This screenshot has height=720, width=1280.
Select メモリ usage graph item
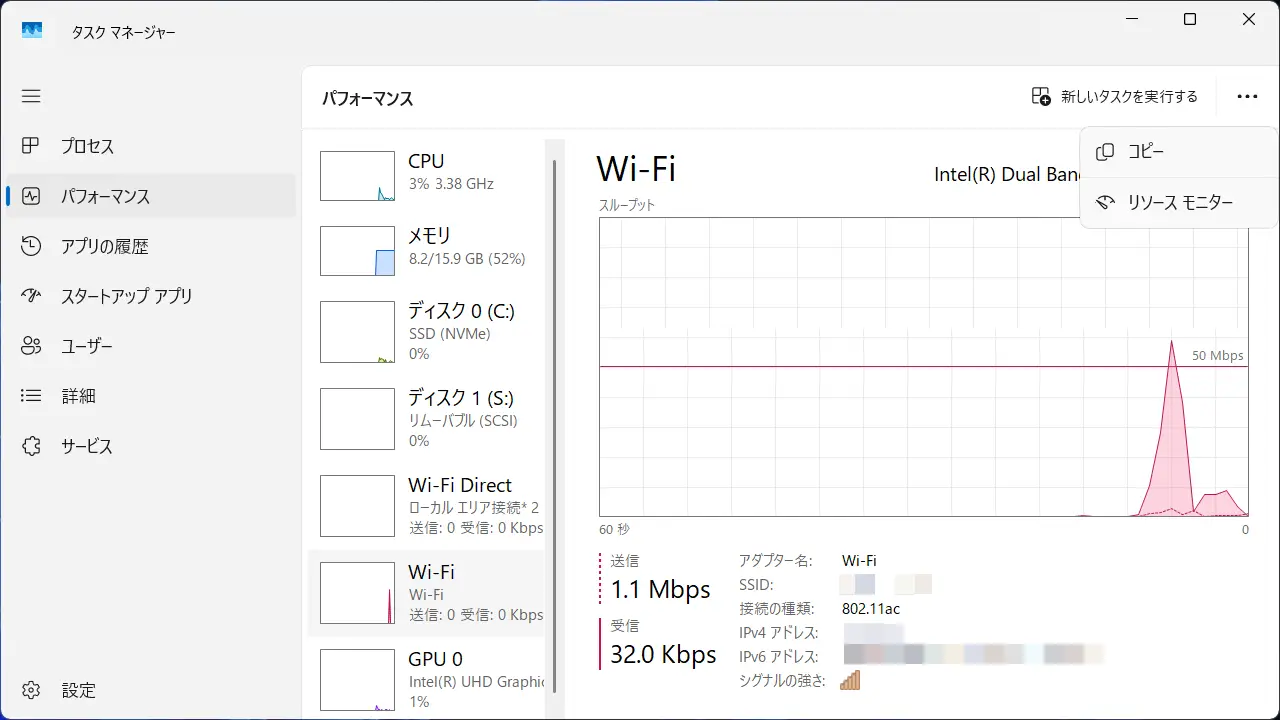357,250
